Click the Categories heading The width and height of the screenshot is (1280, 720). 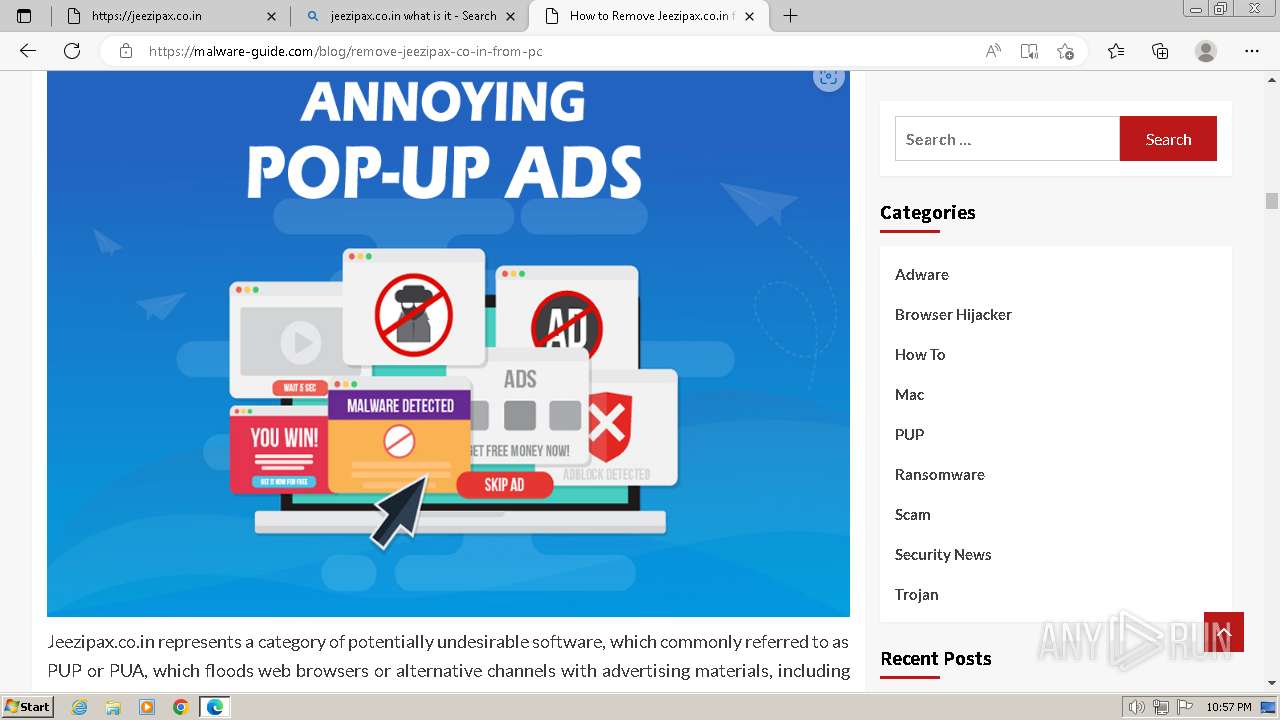click(928, 212)
